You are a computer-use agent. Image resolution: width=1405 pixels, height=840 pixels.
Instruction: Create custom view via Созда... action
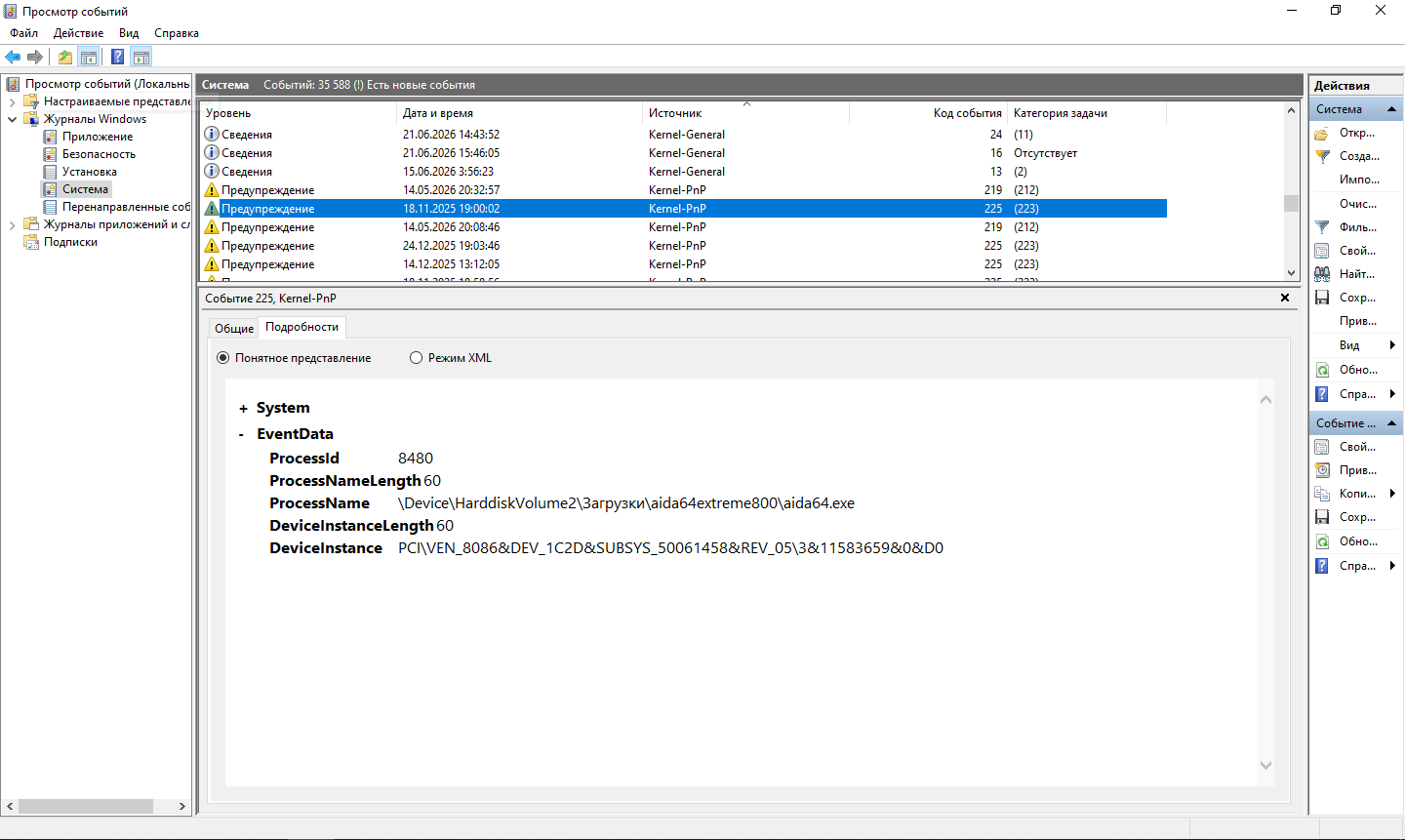tap(1356, 156)
